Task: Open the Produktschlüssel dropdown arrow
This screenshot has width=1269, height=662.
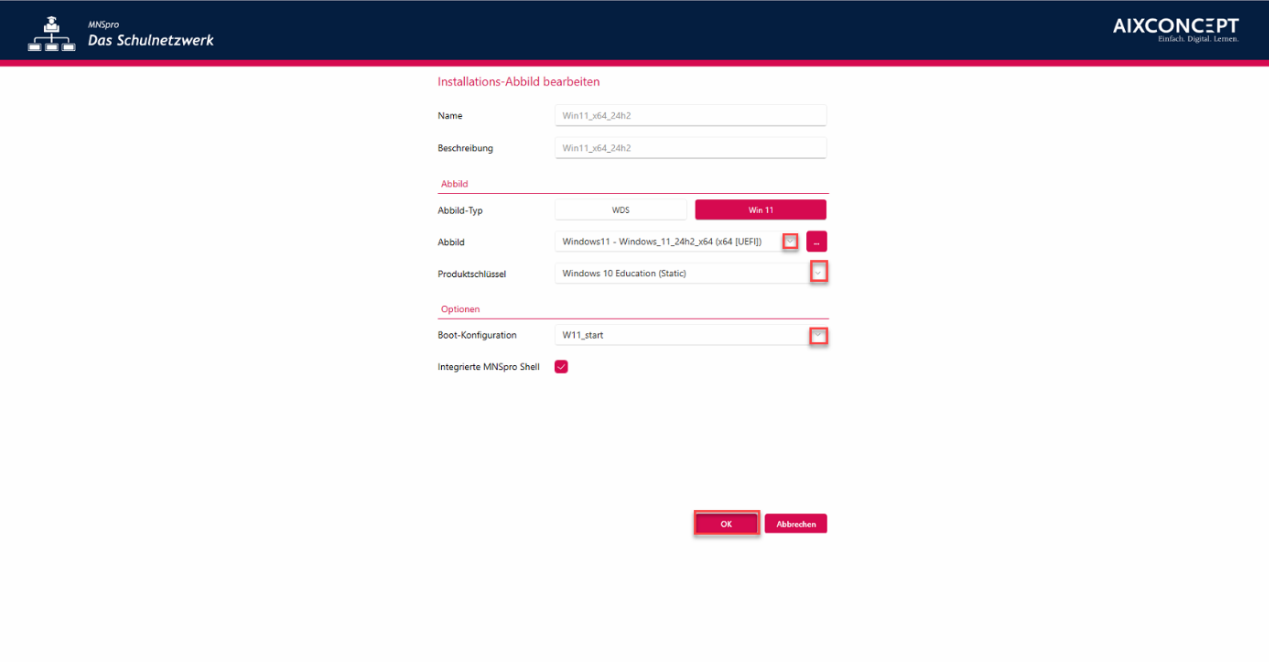Action: click(x=819, y=273)
